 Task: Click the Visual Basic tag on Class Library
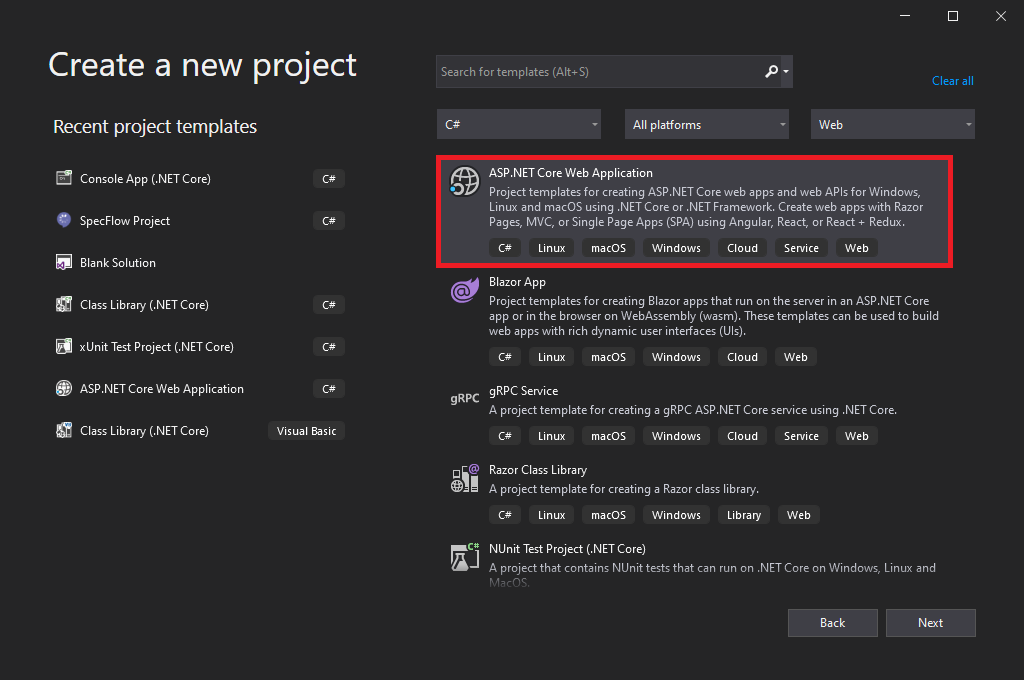306,430
